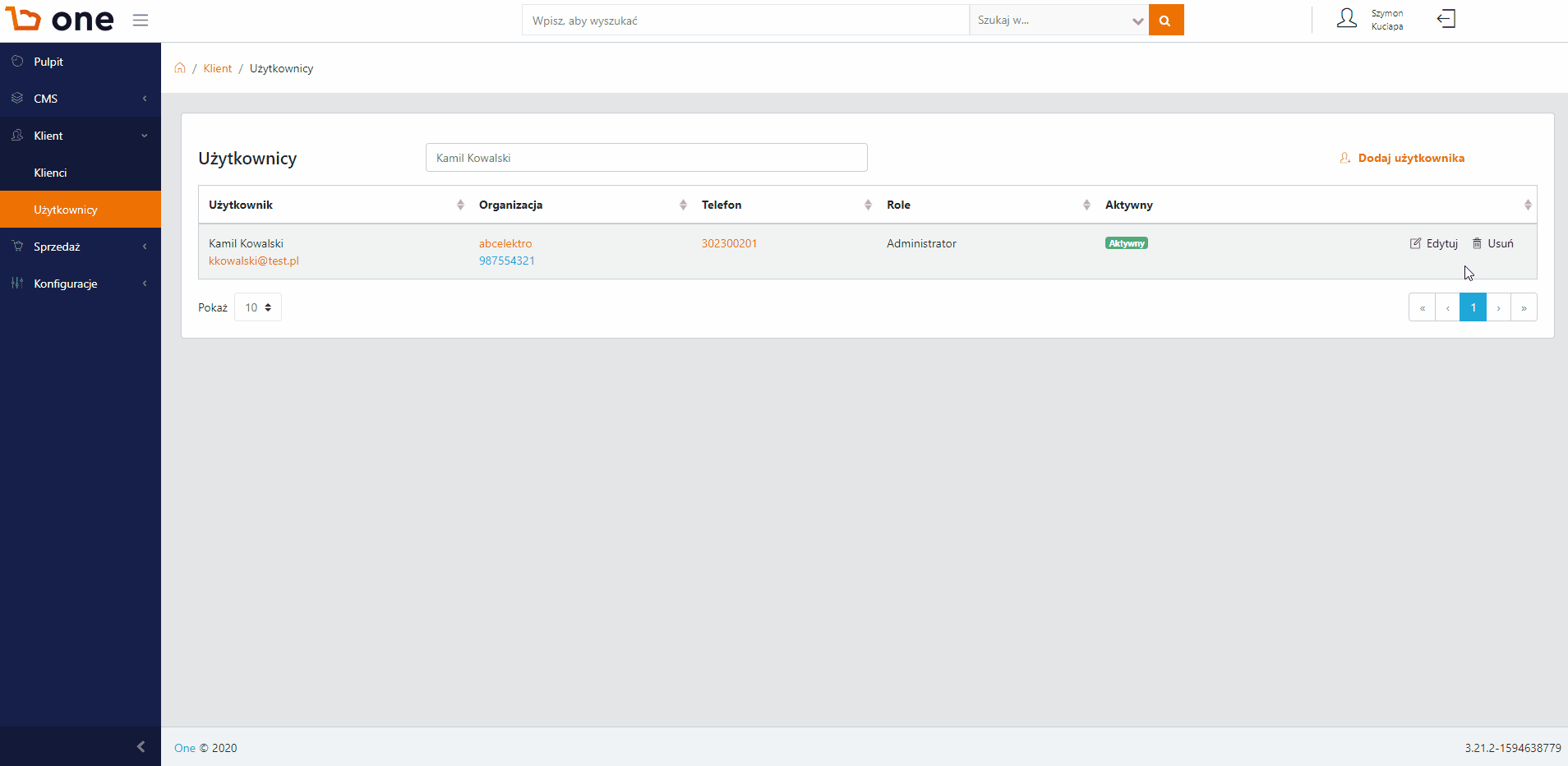1568x766 pixels.
Task: Open Pulpit in the sidebar
Action: tap(81, 62)
